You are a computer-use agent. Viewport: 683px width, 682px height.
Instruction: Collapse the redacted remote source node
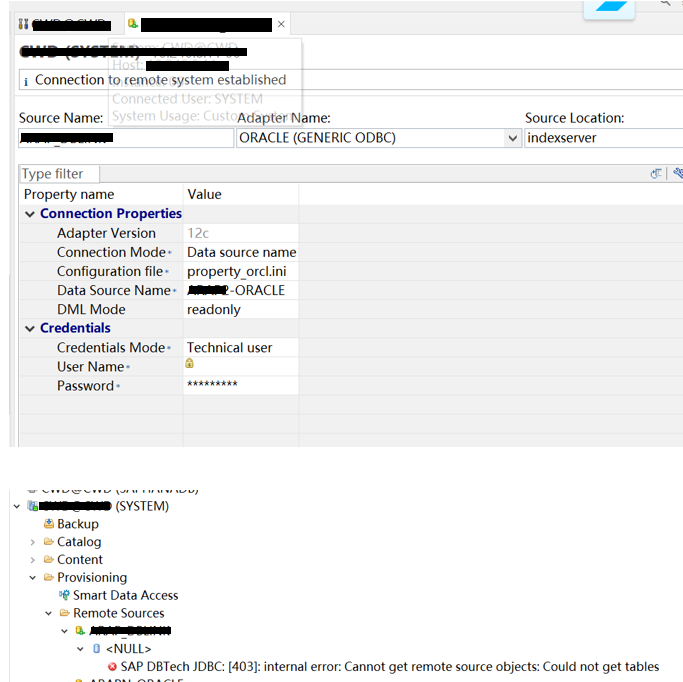(x=64, y=631)
